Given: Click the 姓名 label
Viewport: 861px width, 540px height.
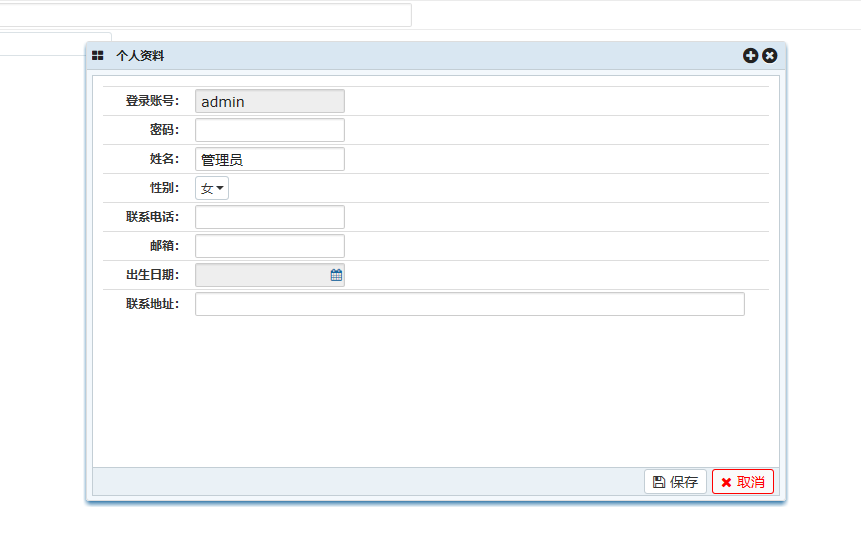Looking at the screenshot, I should (164, 159).
